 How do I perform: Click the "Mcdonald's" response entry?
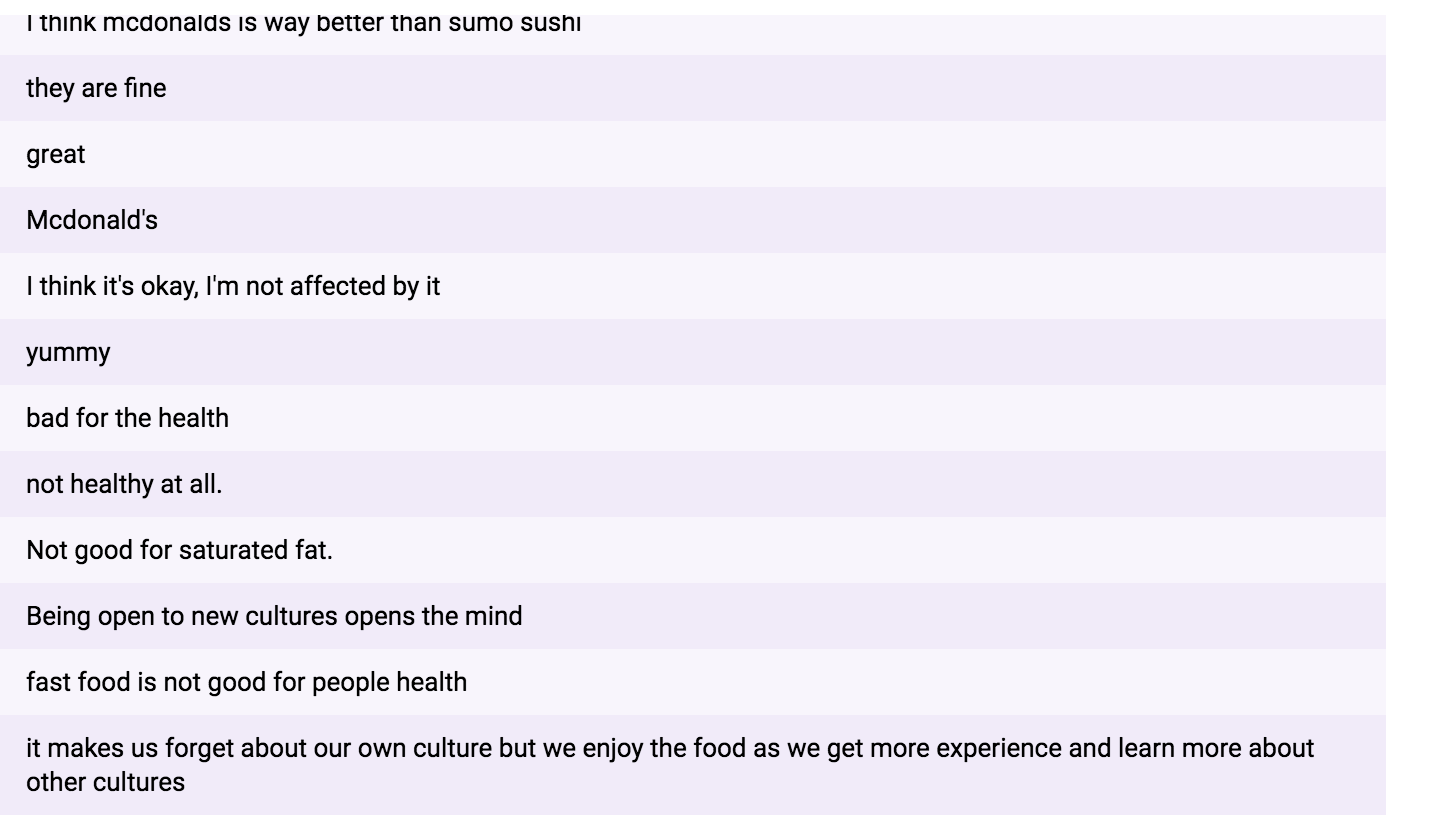[x=92, y=220]
